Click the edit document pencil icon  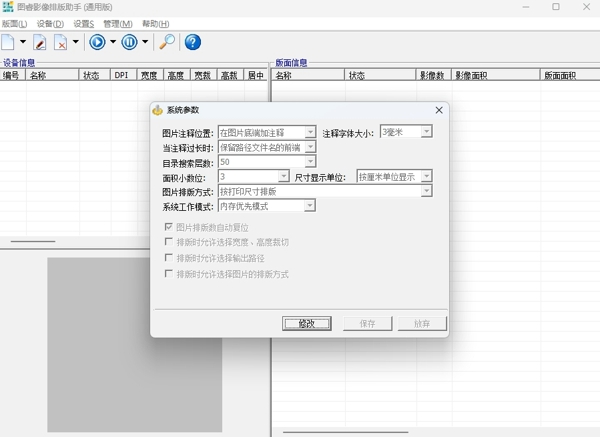click(40, 42)
